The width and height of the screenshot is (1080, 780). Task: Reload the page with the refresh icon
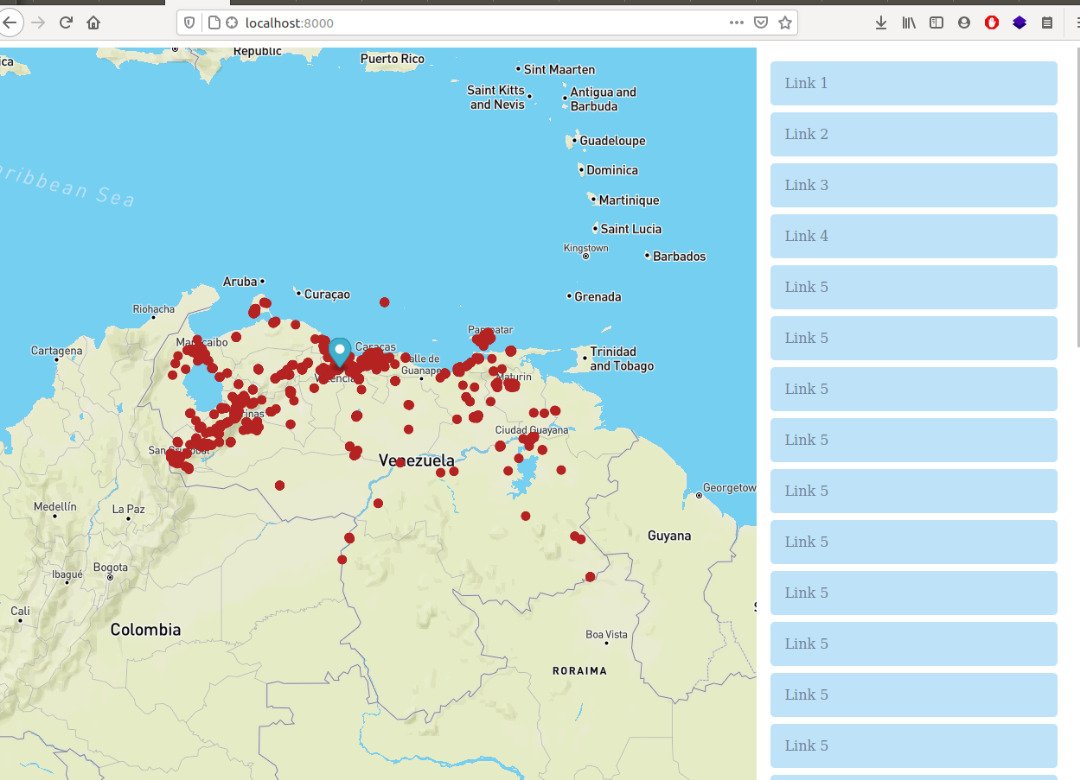click(x=66, y=23)
